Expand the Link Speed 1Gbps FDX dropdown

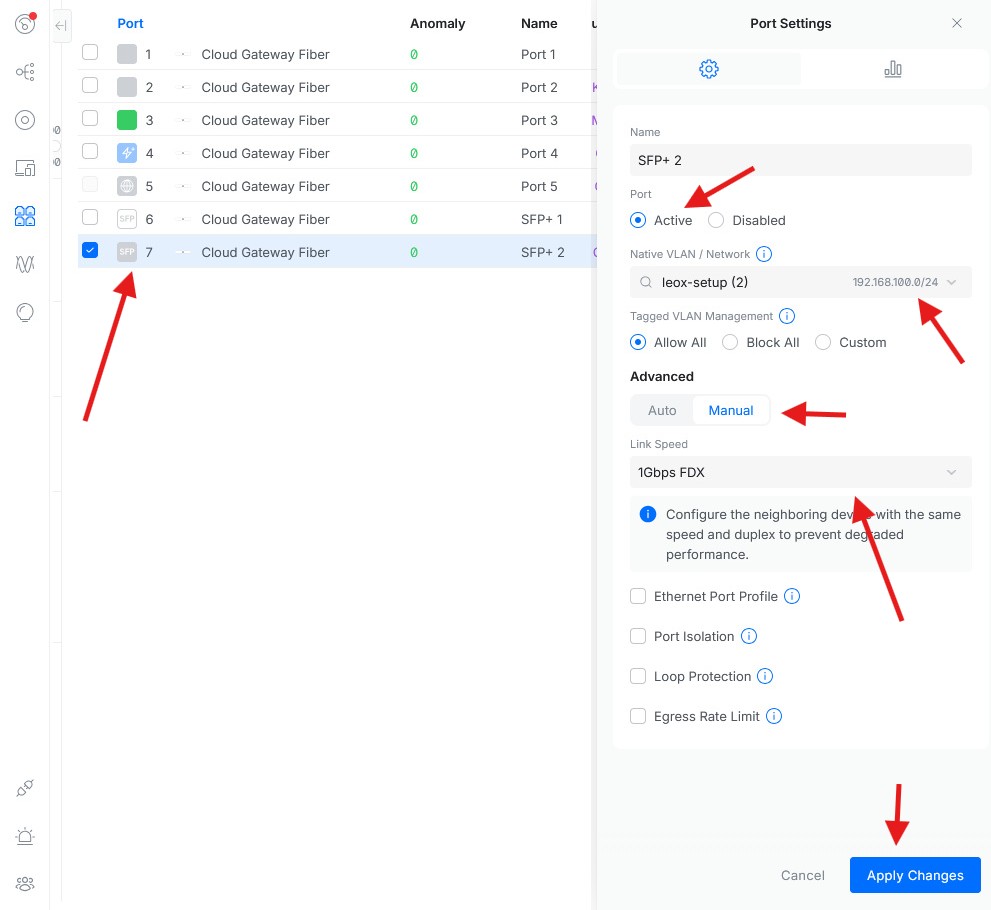click(x=800, y=472)
